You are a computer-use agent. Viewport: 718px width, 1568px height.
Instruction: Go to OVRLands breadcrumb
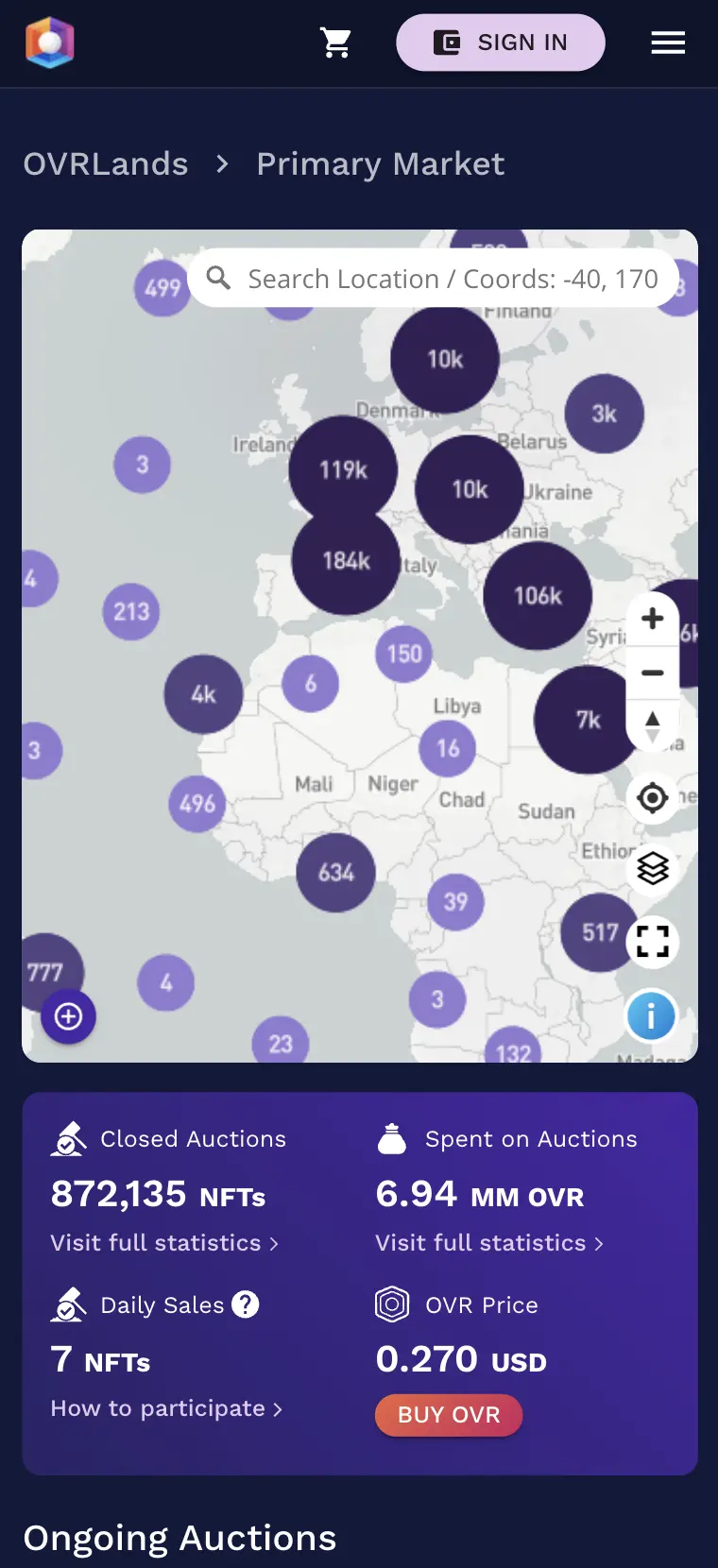pyautogui.click(x=106, y=164)
